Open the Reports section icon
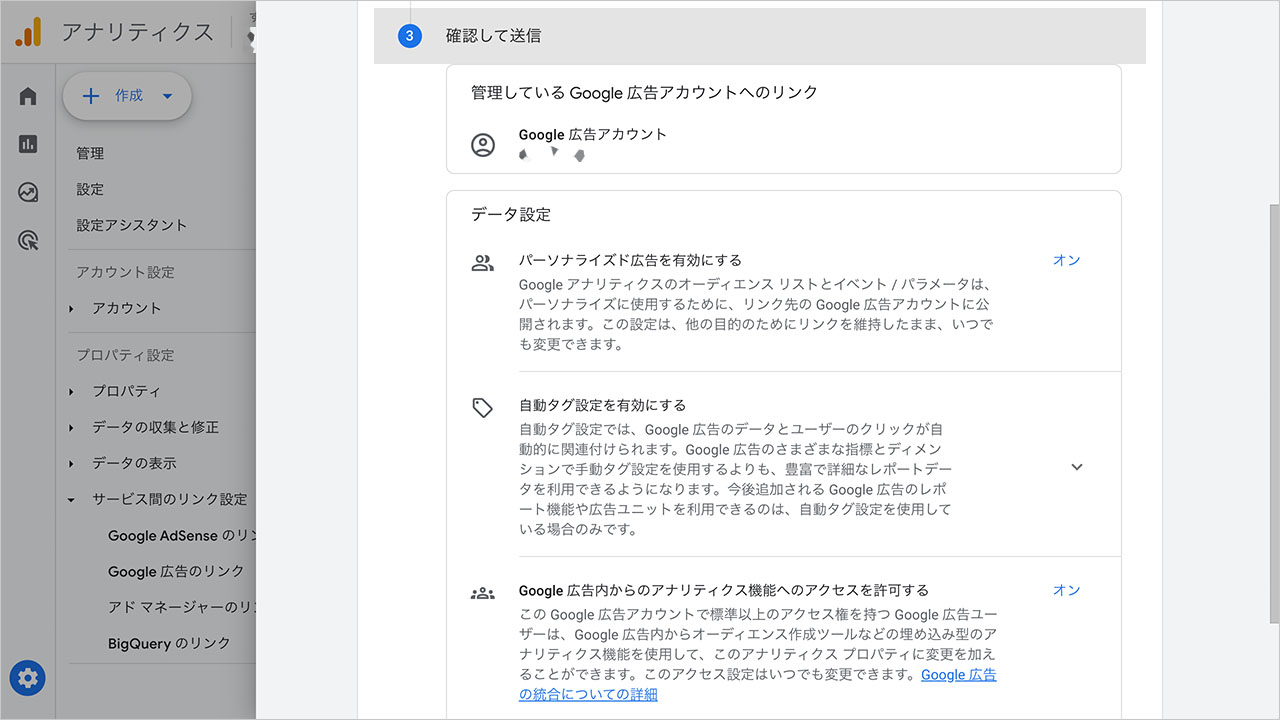The image size is (1280, 720). (27, 144)
